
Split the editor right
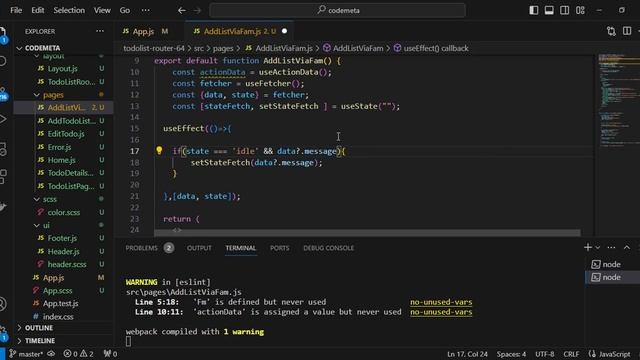coord(627,31)
